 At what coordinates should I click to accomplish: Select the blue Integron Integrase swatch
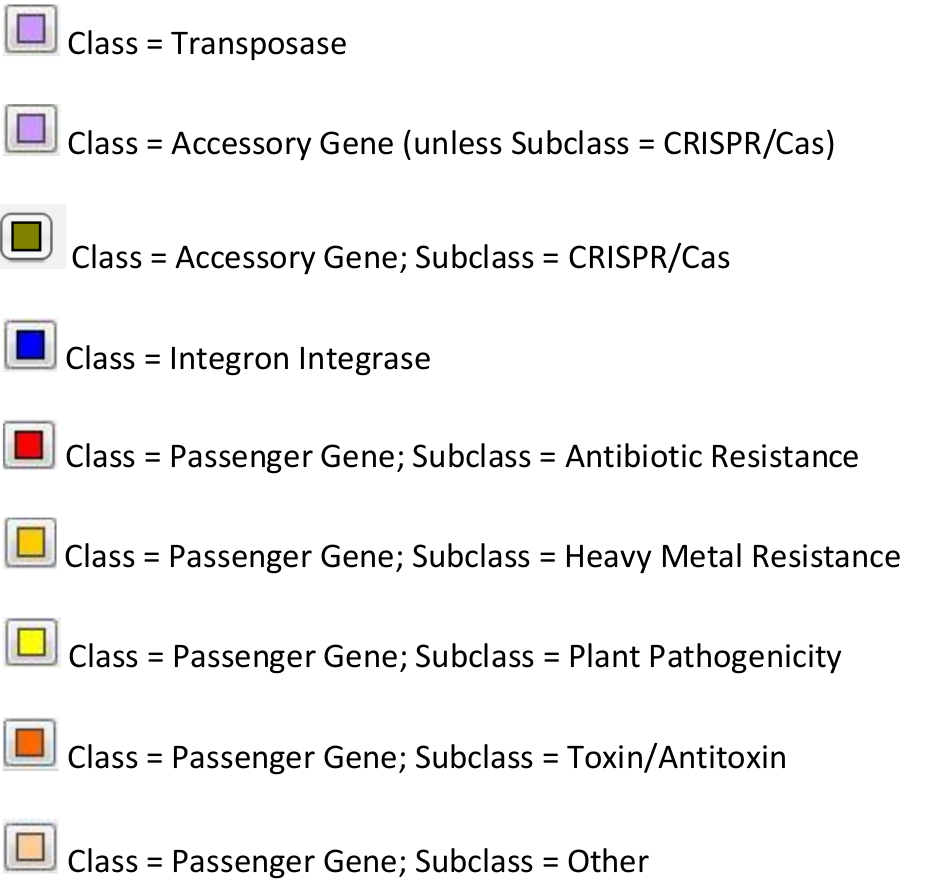pos(32,345)
